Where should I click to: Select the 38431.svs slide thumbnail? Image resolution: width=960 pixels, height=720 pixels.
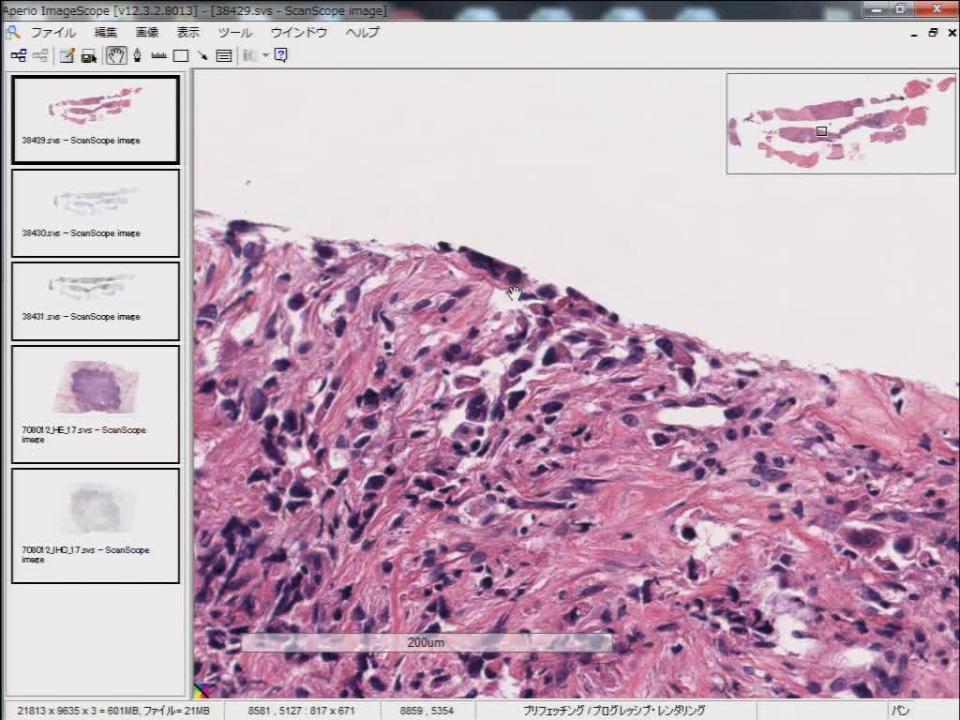[95, 300]
